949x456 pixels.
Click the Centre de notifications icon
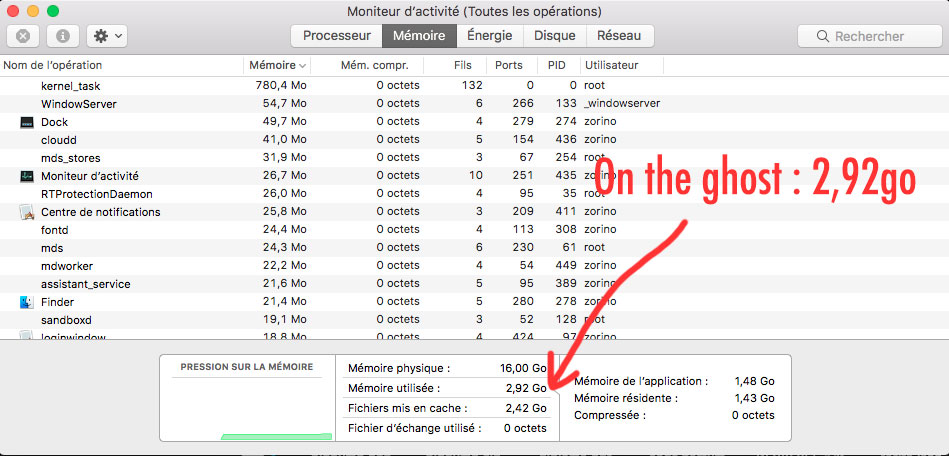tap(27, 212)
